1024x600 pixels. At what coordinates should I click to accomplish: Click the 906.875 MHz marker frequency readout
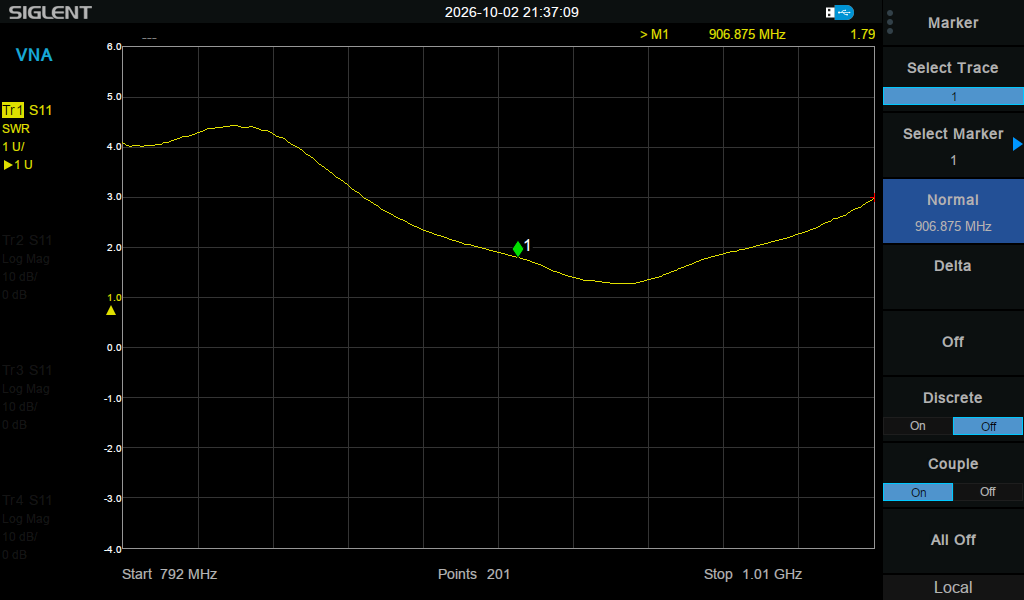click(747, 34)
